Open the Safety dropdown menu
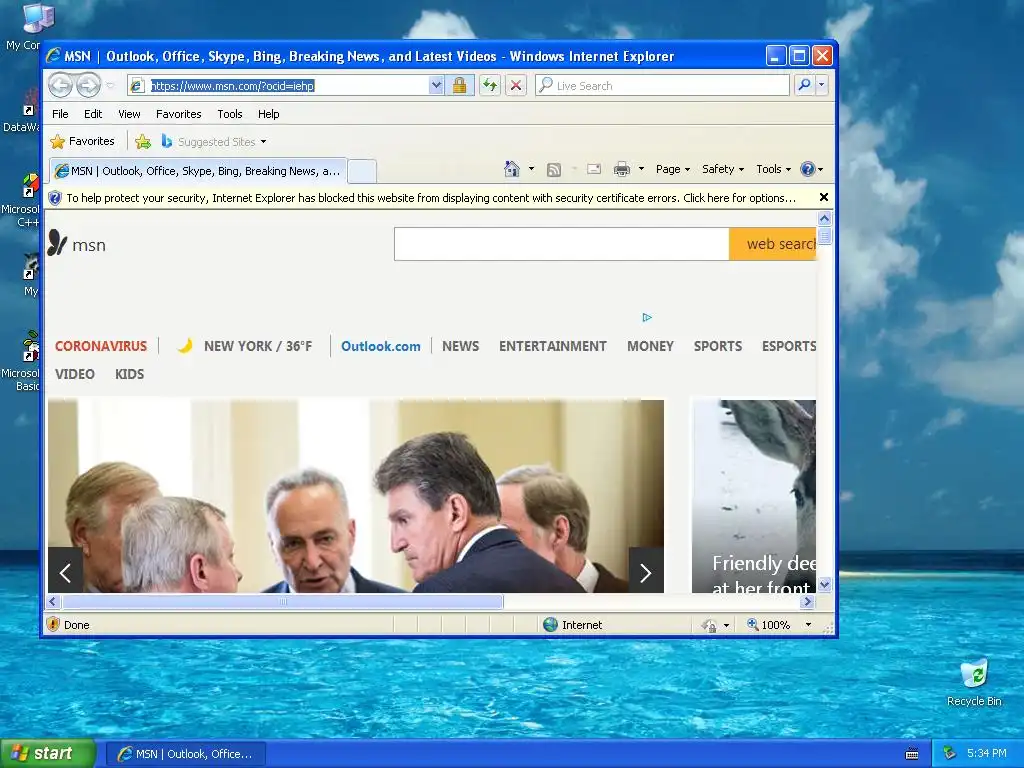1024x768 pixels. (x=722, y=169)
